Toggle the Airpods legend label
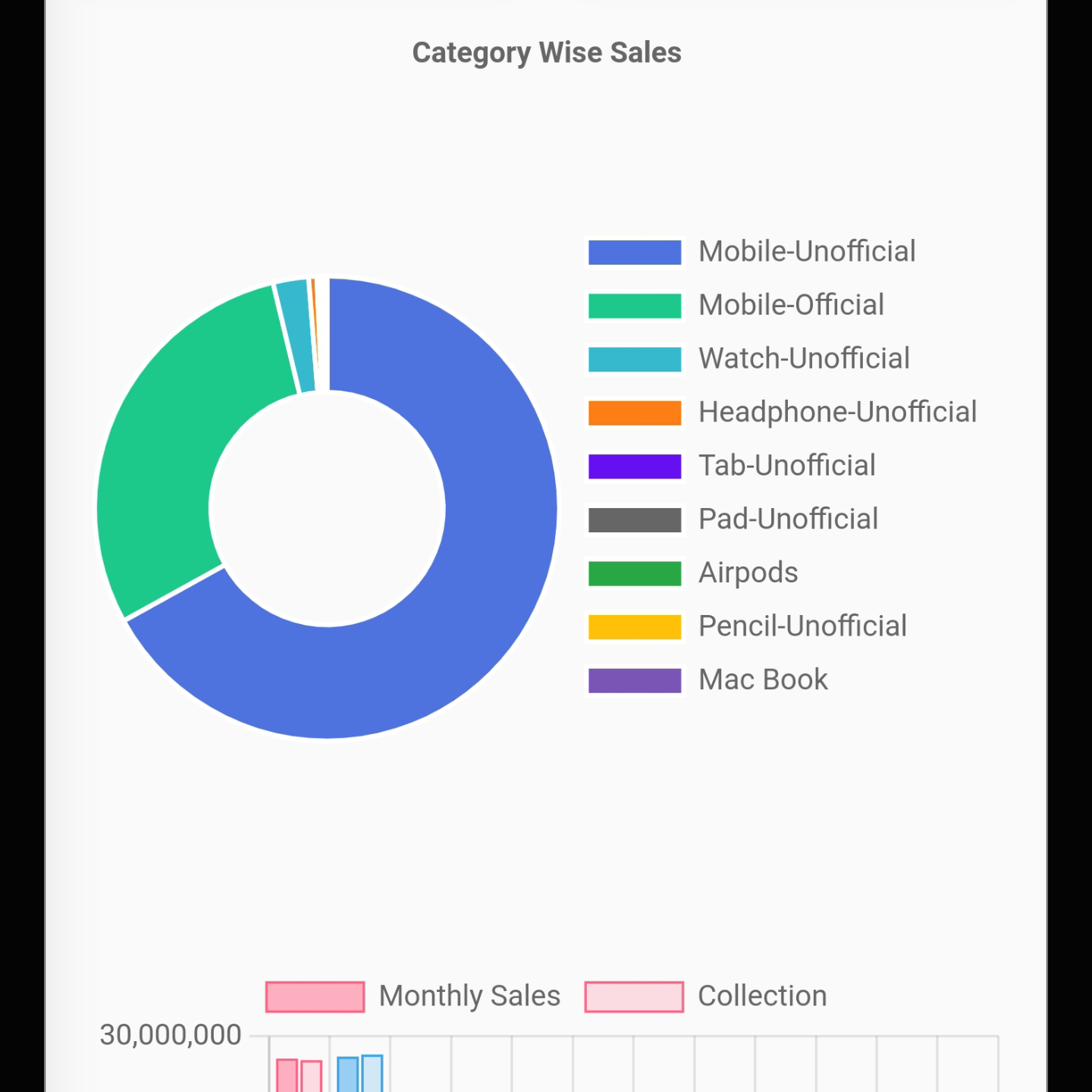The width and height of the screenshot is (1092, 1092). tap(748, 573)
